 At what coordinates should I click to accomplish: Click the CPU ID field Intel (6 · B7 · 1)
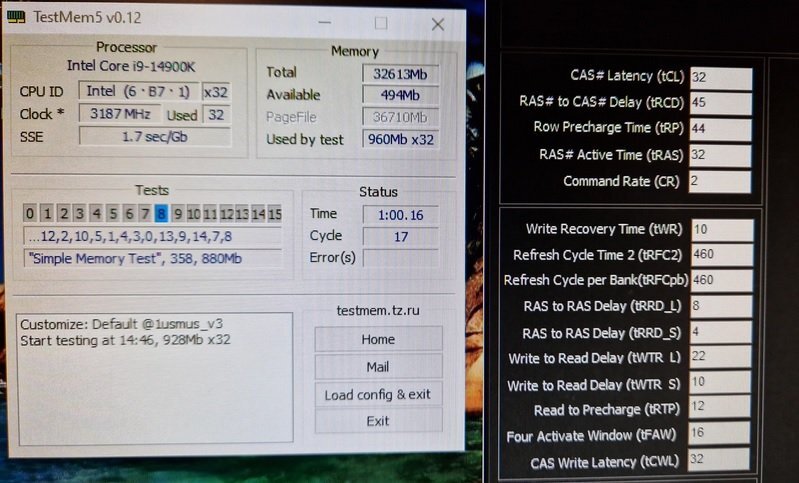coord(139,92)
